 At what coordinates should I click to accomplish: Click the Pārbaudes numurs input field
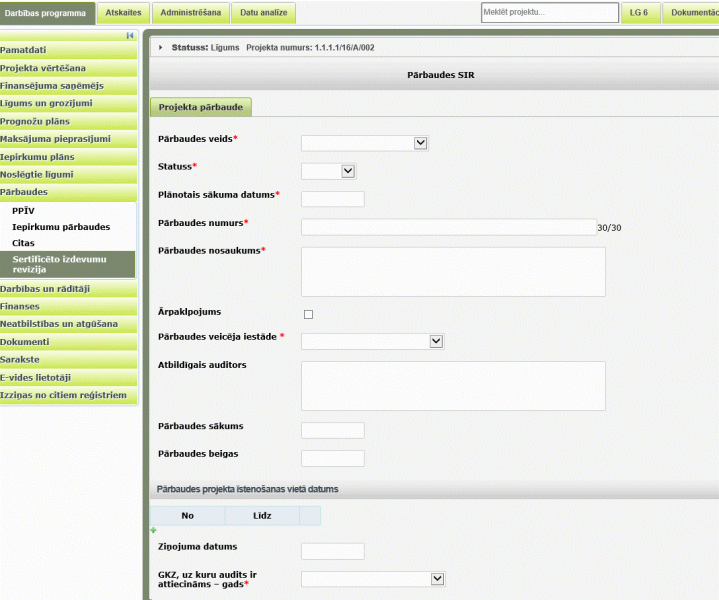coord(448,227)
